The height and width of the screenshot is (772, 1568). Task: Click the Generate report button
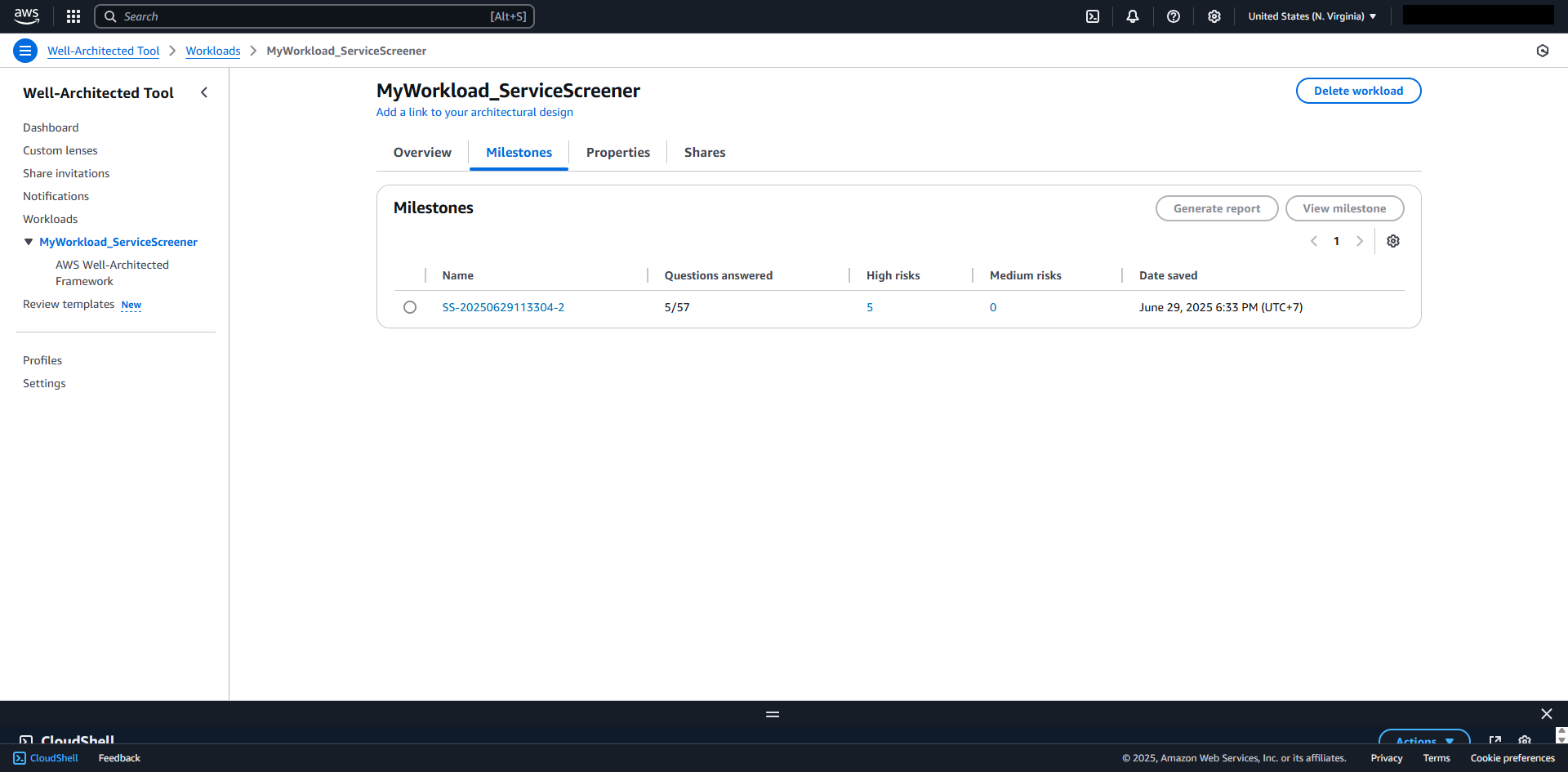[x=1217, y=208]
